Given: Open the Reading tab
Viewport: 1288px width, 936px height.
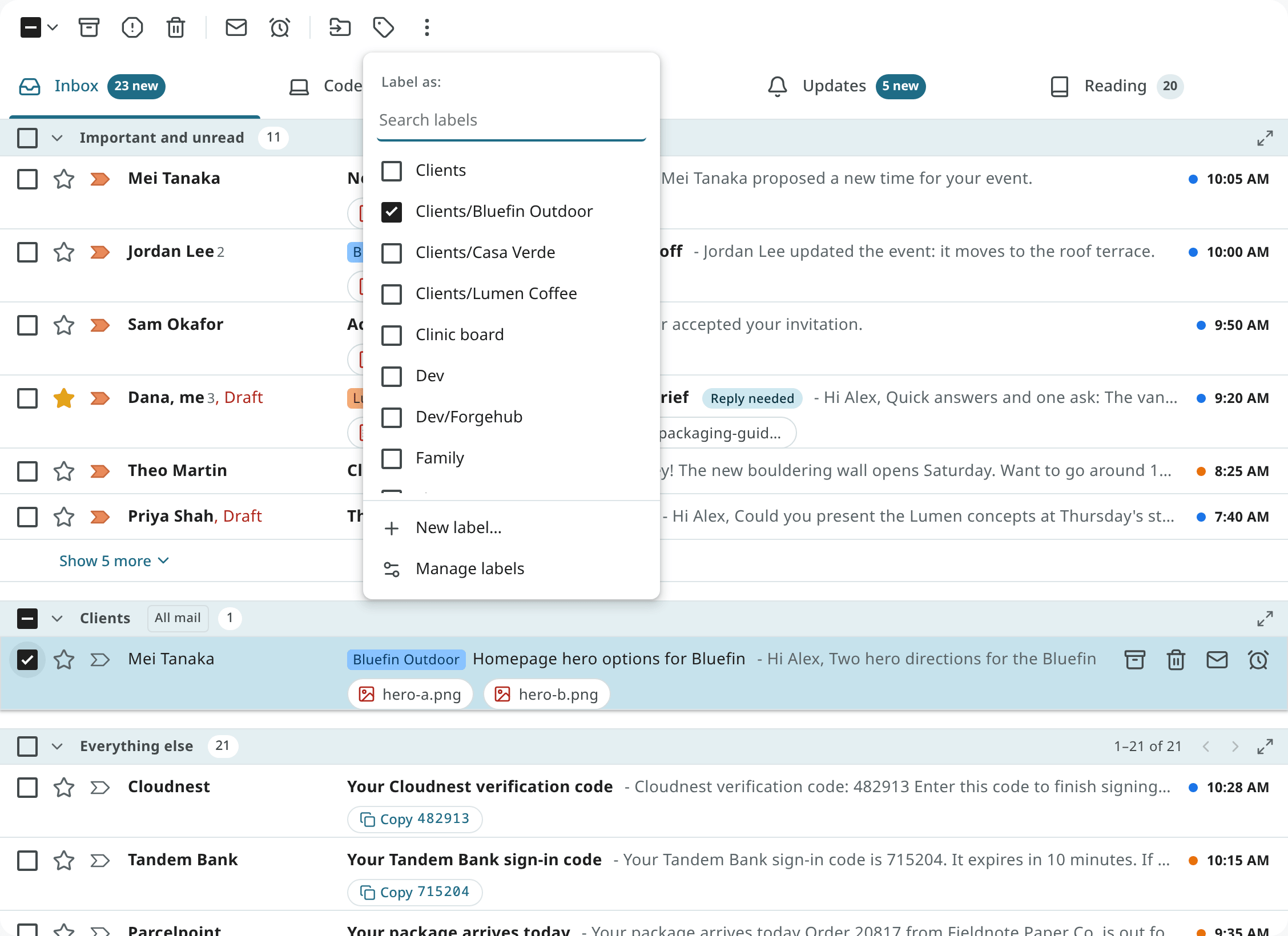Looking at the screenshot, I should point(1117,86).
